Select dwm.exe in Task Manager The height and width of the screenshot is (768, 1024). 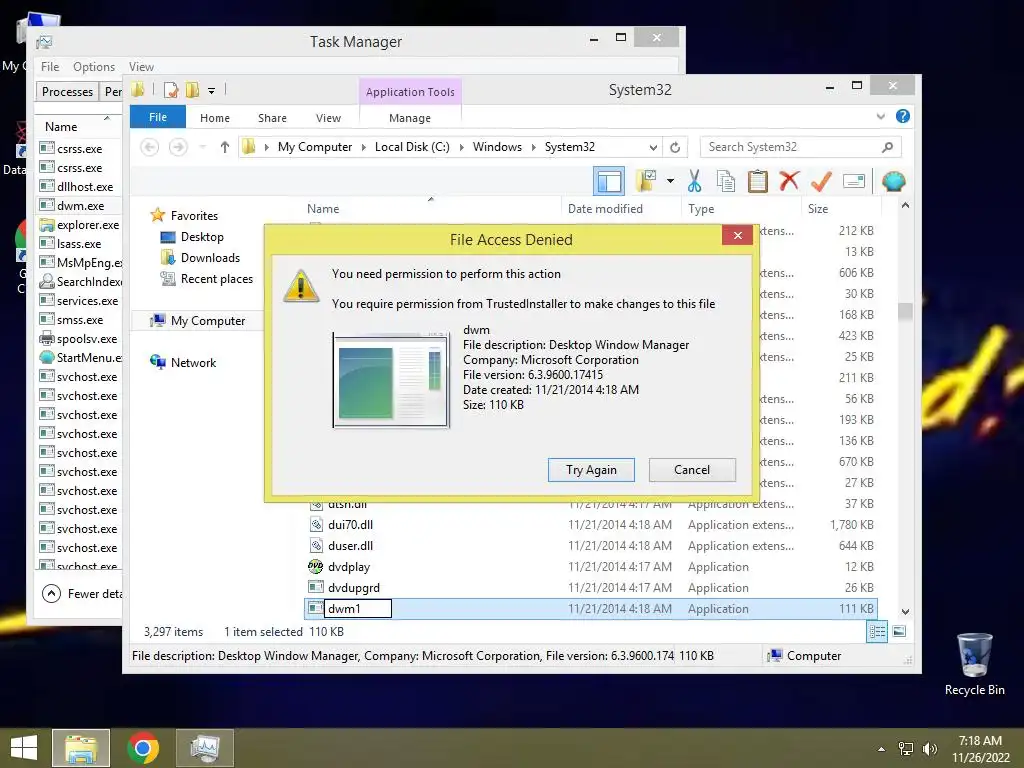coord(80,206)
